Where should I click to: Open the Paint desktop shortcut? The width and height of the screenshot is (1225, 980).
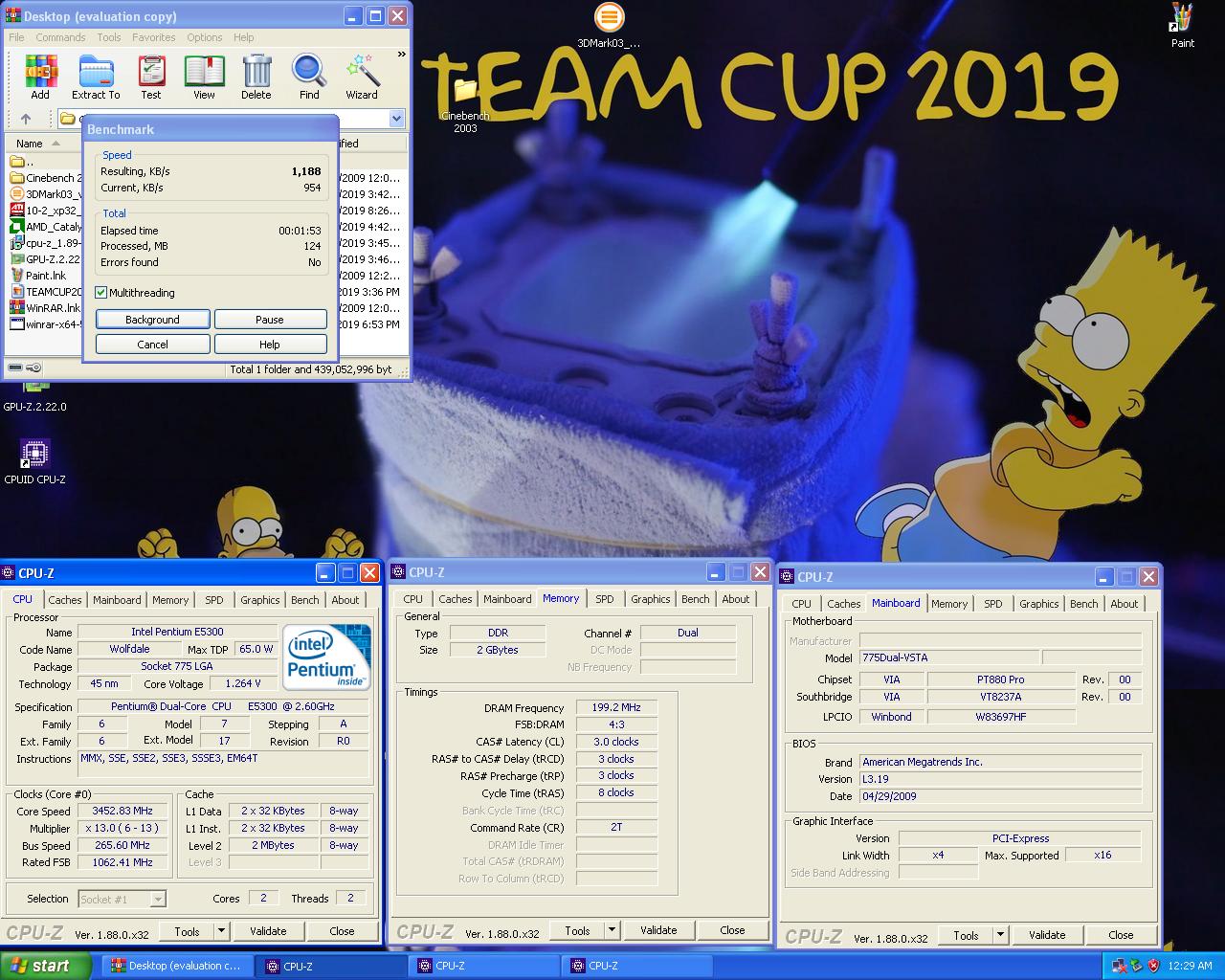(1183, 26)
